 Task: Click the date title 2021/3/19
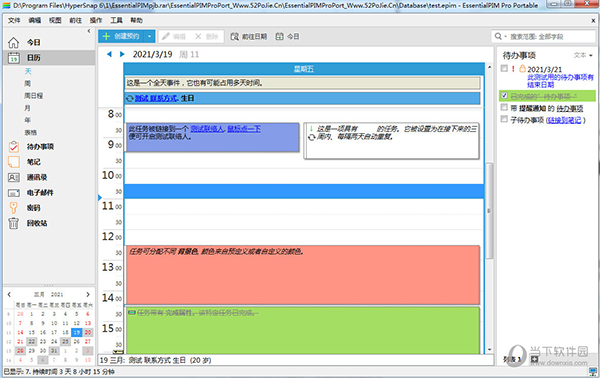click(152, 54)
